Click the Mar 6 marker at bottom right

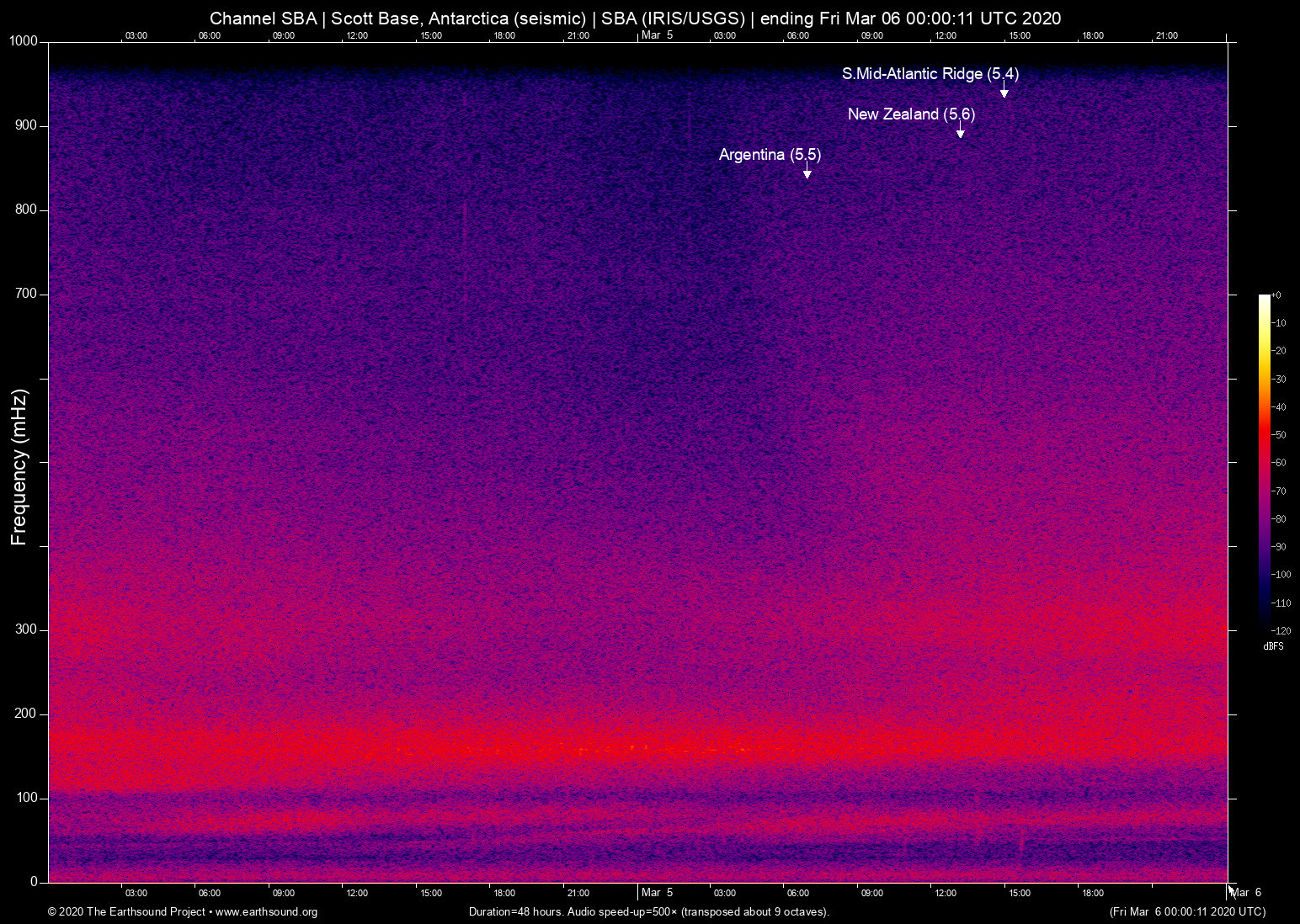click(x=1245, y=892)
